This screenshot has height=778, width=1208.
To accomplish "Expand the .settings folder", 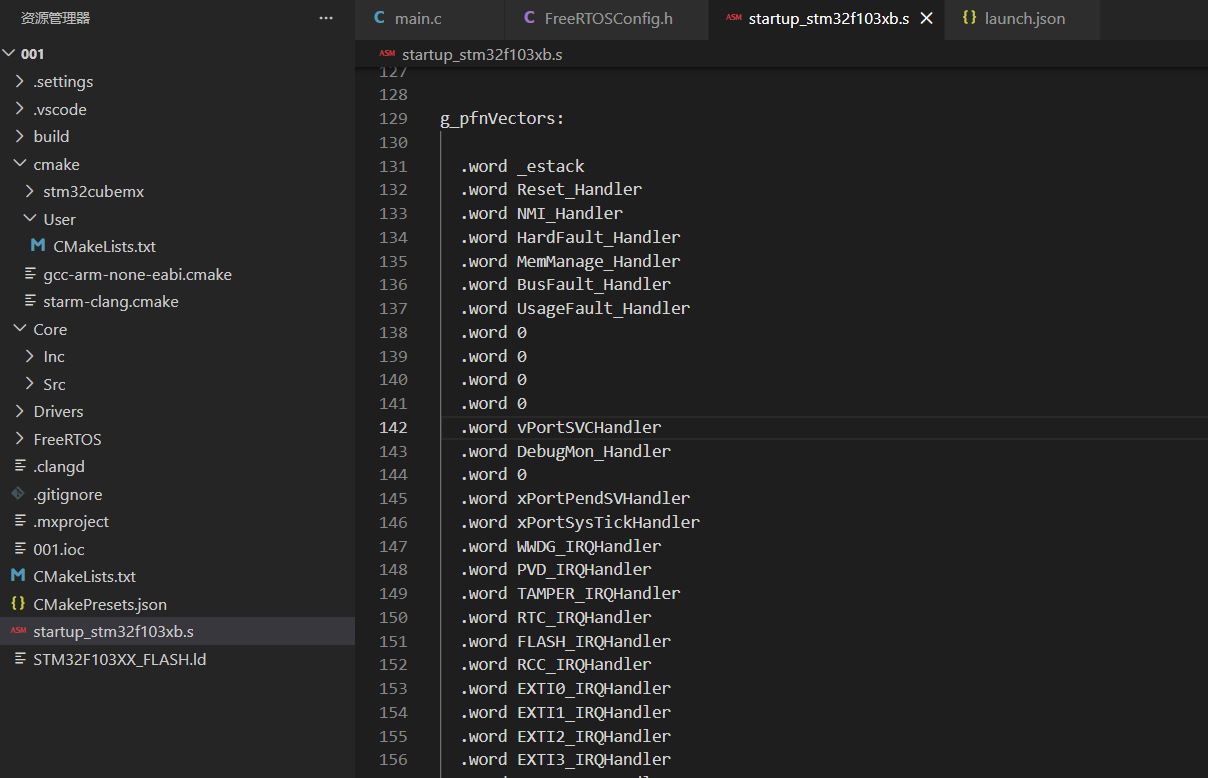I will pos(20,82).
